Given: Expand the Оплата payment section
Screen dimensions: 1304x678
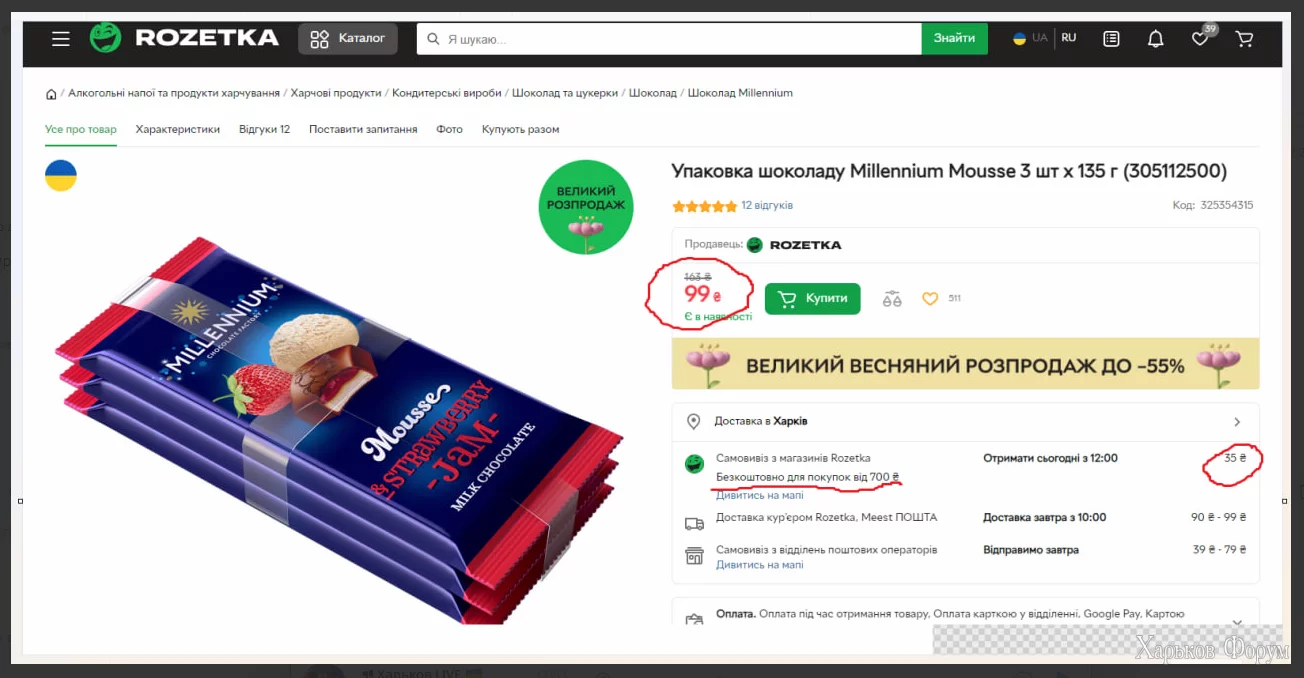Looking at the screenshot, I should 1238,620.
